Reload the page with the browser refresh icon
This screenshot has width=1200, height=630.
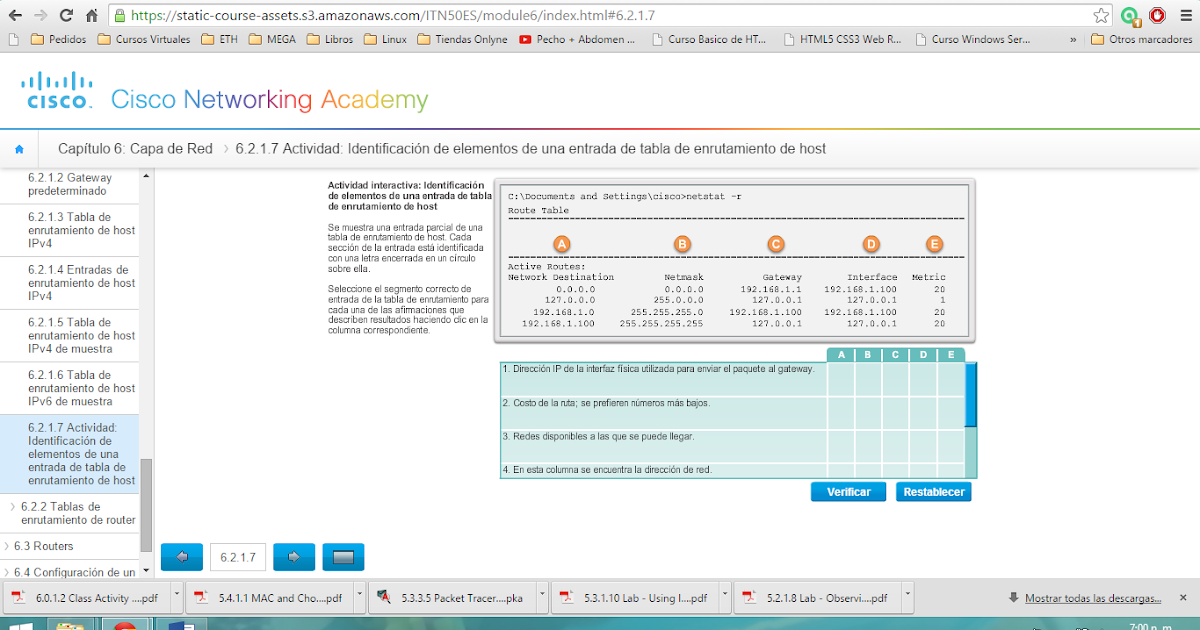(x=64, y=15)
